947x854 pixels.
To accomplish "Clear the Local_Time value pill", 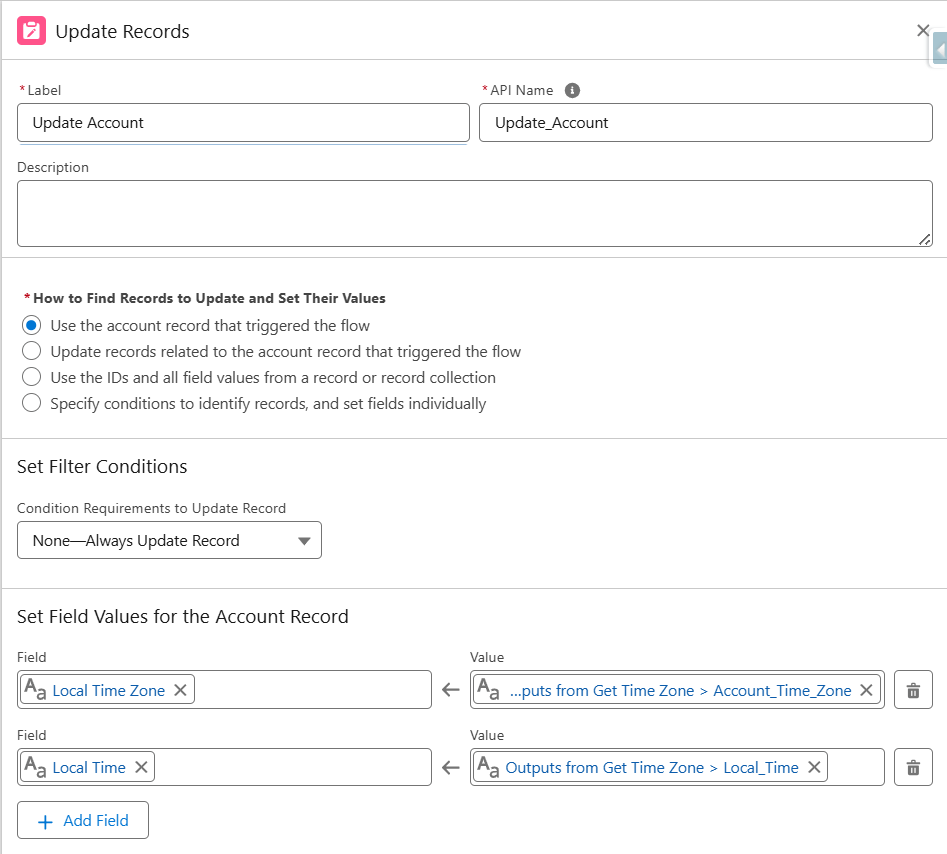I will tap(814, 767).
